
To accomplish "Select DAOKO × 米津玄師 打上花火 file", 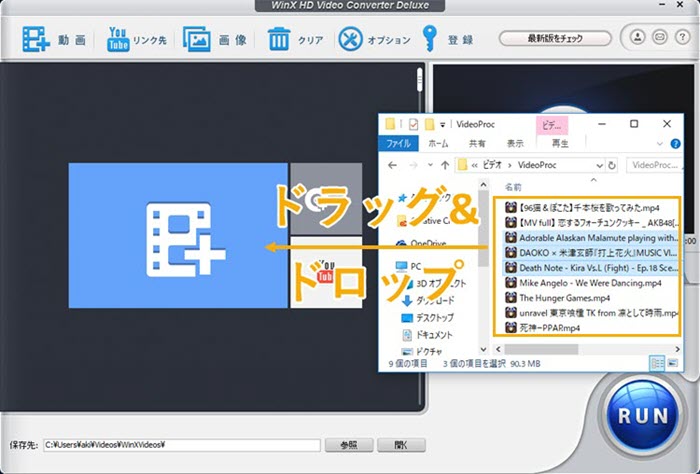I will 591,253.
